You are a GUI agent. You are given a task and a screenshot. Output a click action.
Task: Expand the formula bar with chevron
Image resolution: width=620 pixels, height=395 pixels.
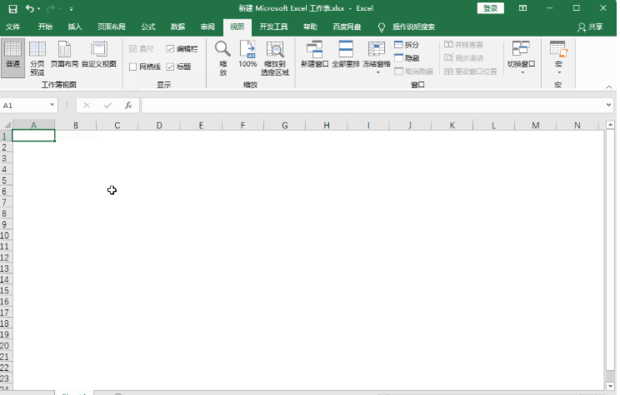(609, 105)
